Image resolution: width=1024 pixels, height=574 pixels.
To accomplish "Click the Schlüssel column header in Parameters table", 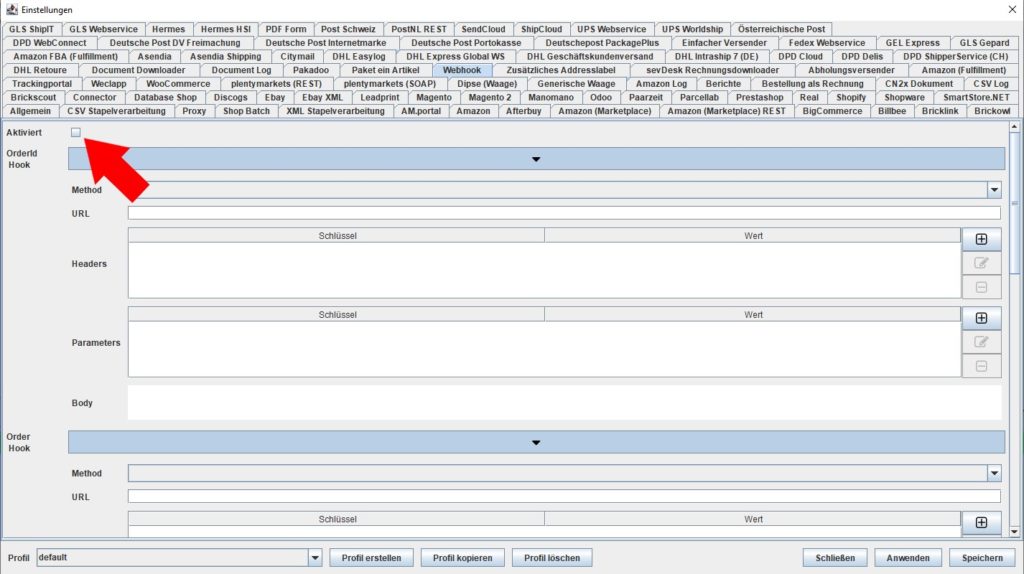I will (337, 315).
